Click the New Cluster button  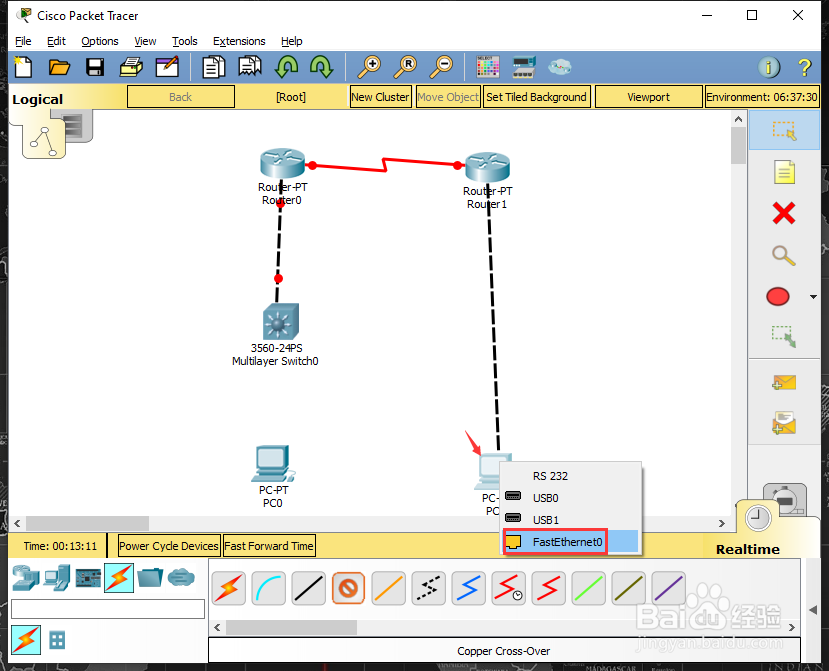tap(380, 97)
